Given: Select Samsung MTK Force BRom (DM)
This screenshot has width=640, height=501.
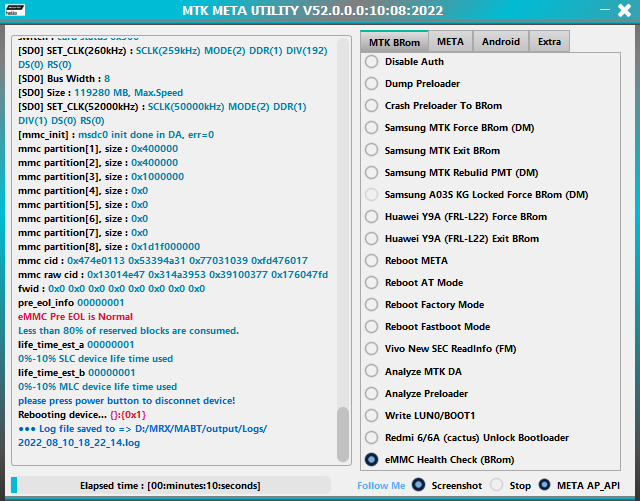Looking at the screenshot, I should pos(371,128).
